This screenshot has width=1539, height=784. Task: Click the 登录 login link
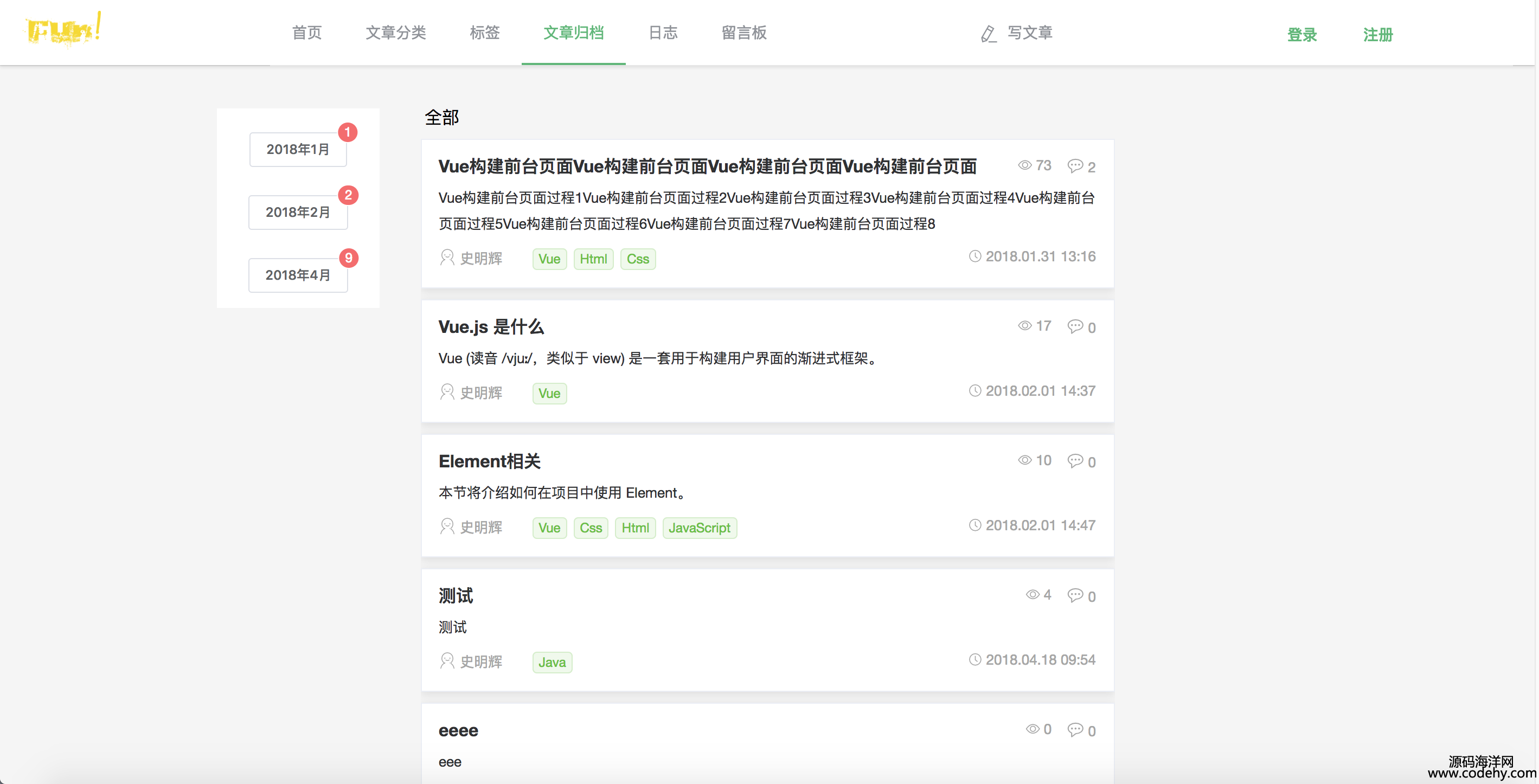coord(1302,35)
